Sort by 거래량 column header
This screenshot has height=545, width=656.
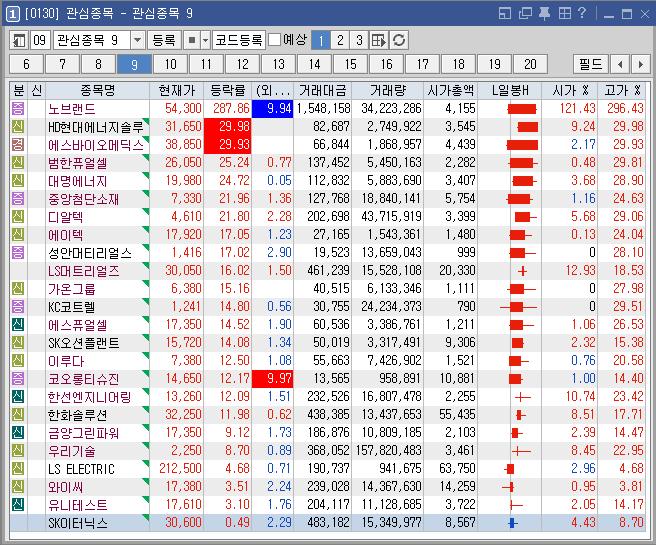pyautogui.click(x=388, y=90)
